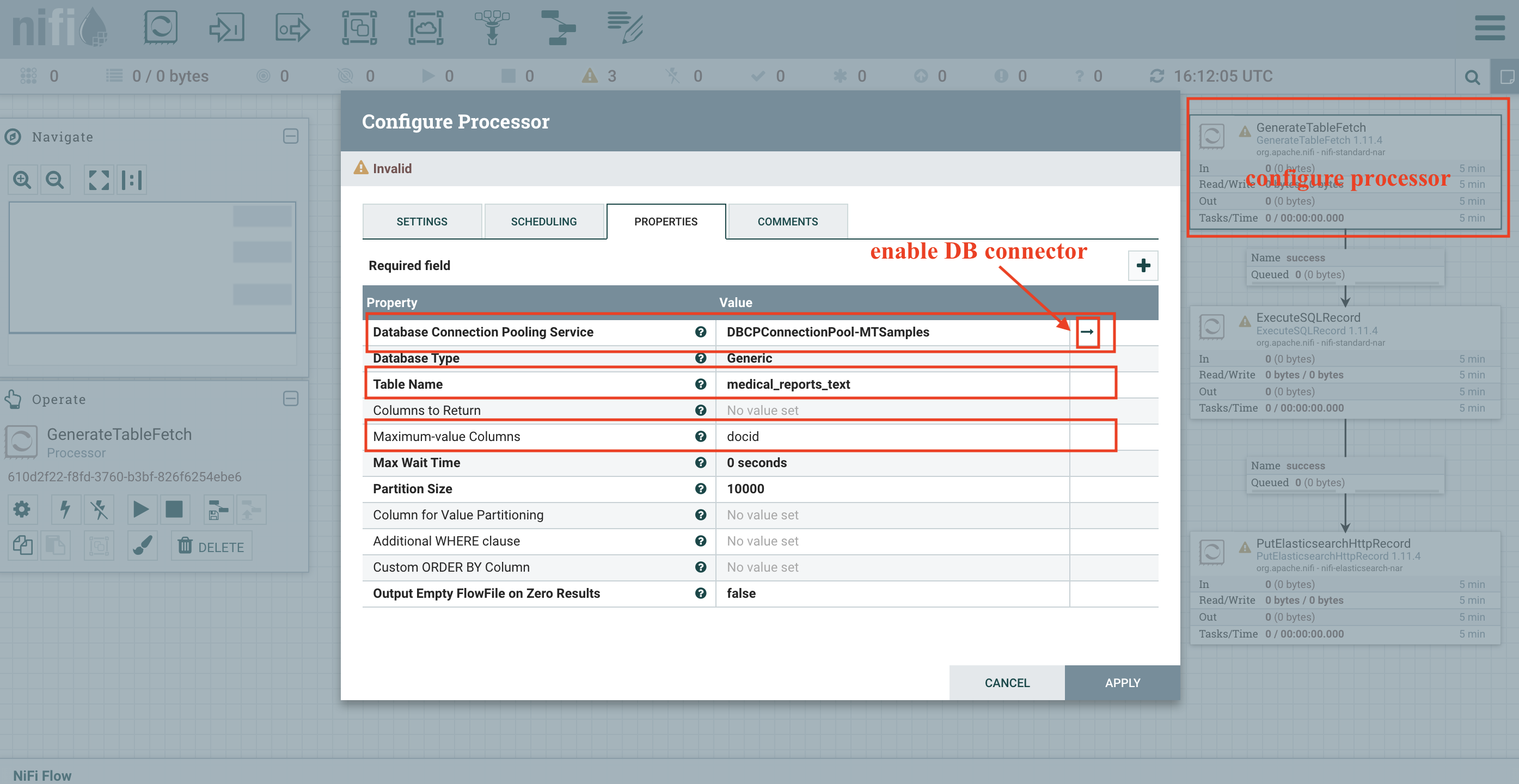This screenshot has width=1519, height=784.
Task: Click the search magnifier icon
Action: (1472, 77)
